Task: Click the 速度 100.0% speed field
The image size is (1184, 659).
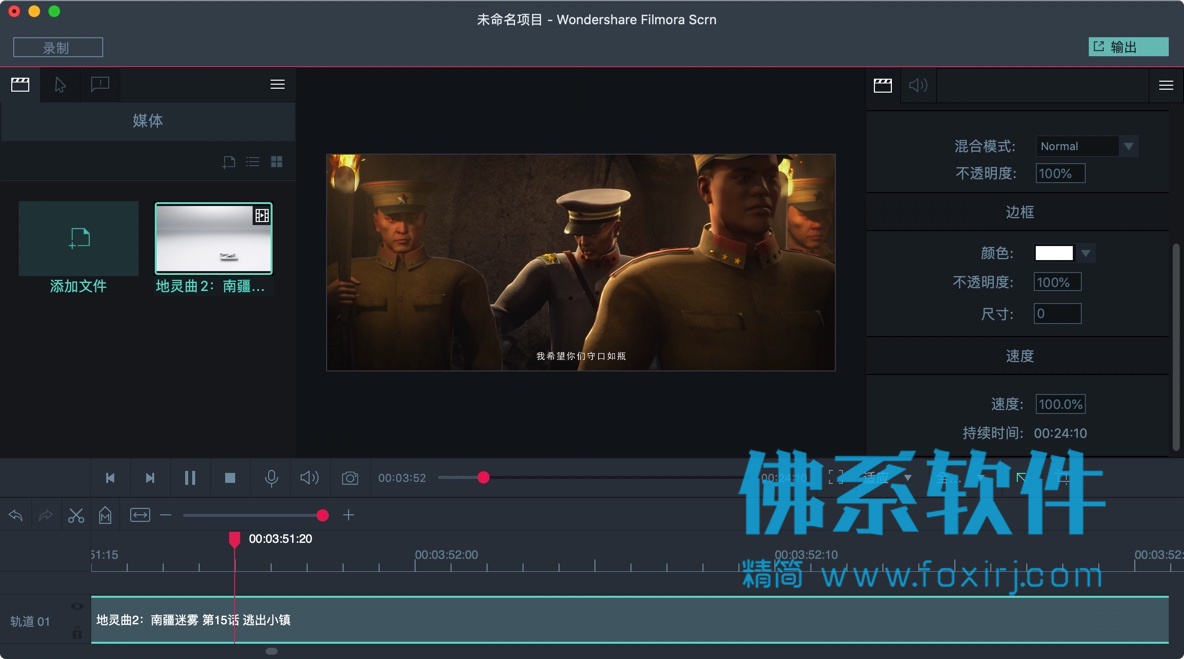Action: pos(1060,404)
